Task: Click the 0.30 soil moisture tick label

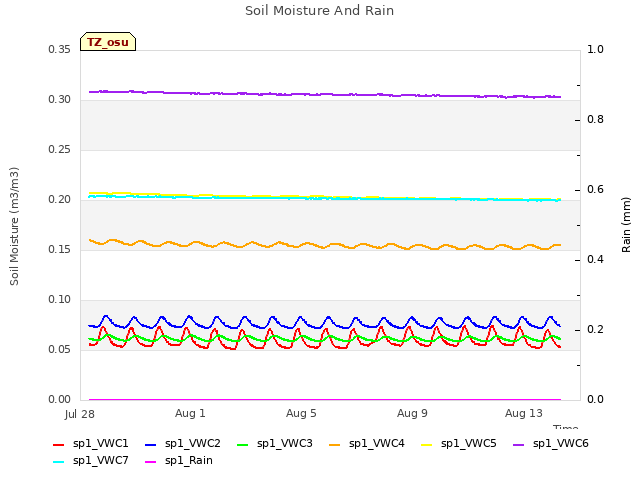Action: (x=60, y=100)
